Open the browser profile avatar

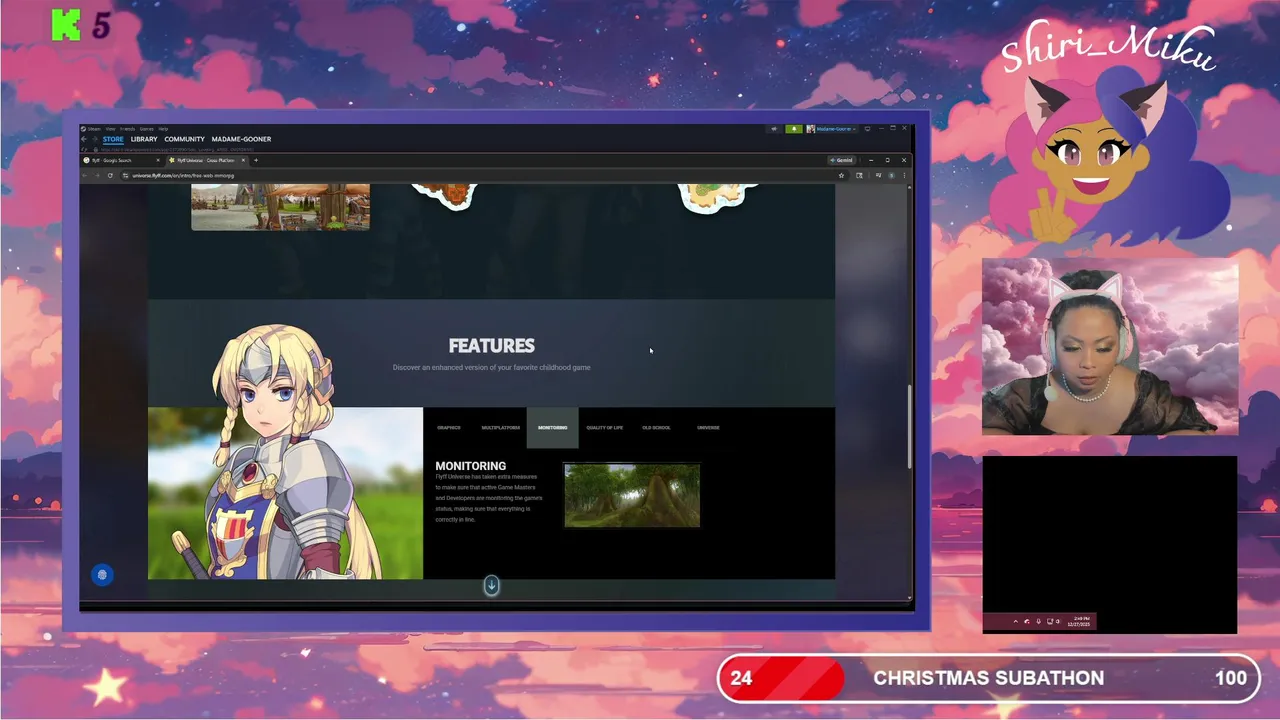point(891,176)
